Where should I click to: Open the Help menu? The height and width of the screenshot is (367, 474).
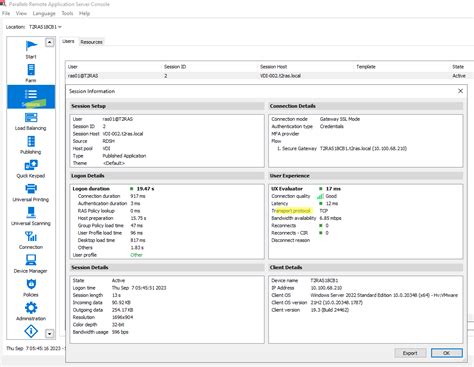(84, 13)
